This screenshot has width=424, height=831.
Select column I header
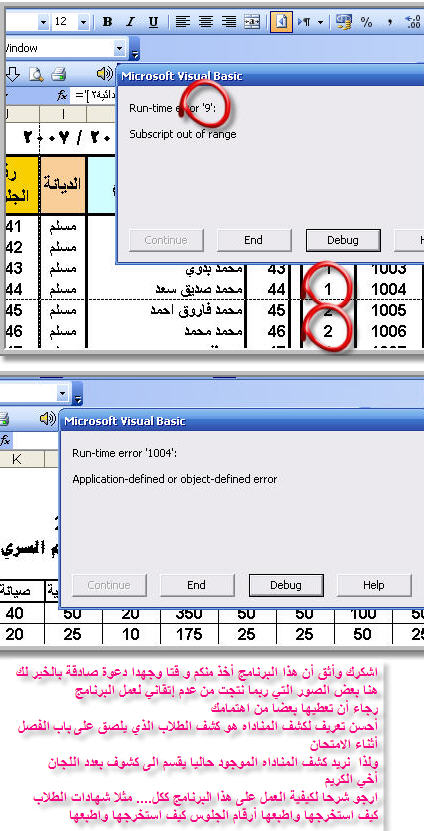(63, 113)
